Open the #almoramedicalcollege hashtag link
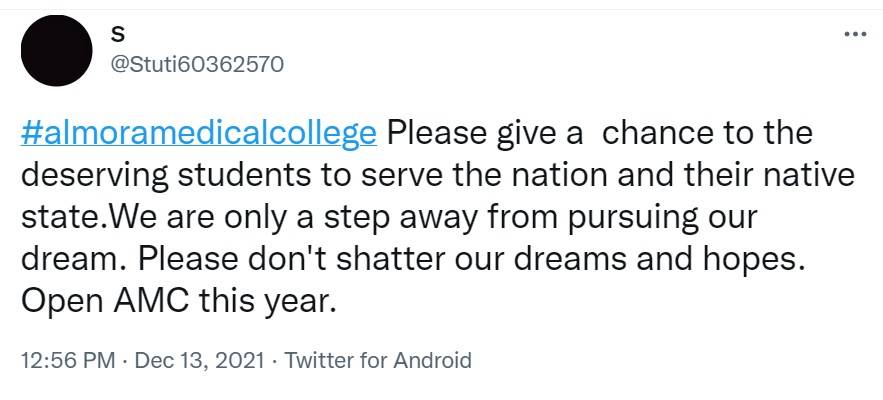883x400 pixels. [198, 133]
